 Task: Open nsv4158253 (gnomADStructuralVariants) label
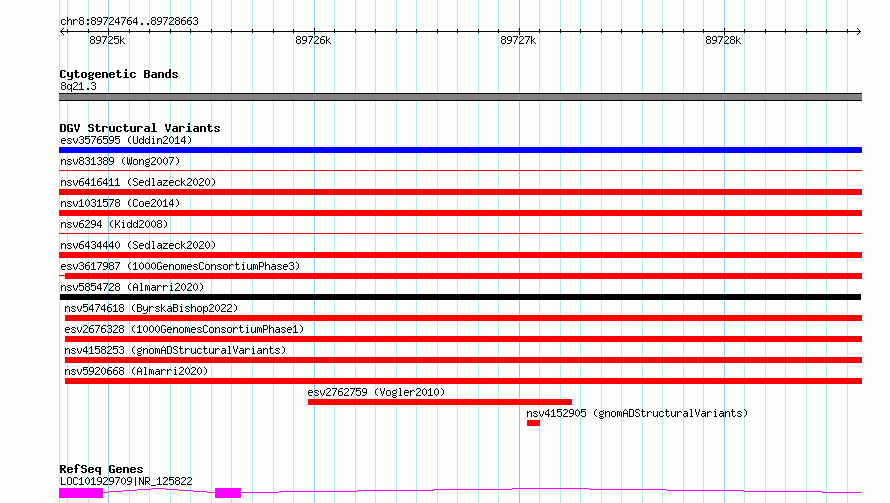click(x=175, y=350)
